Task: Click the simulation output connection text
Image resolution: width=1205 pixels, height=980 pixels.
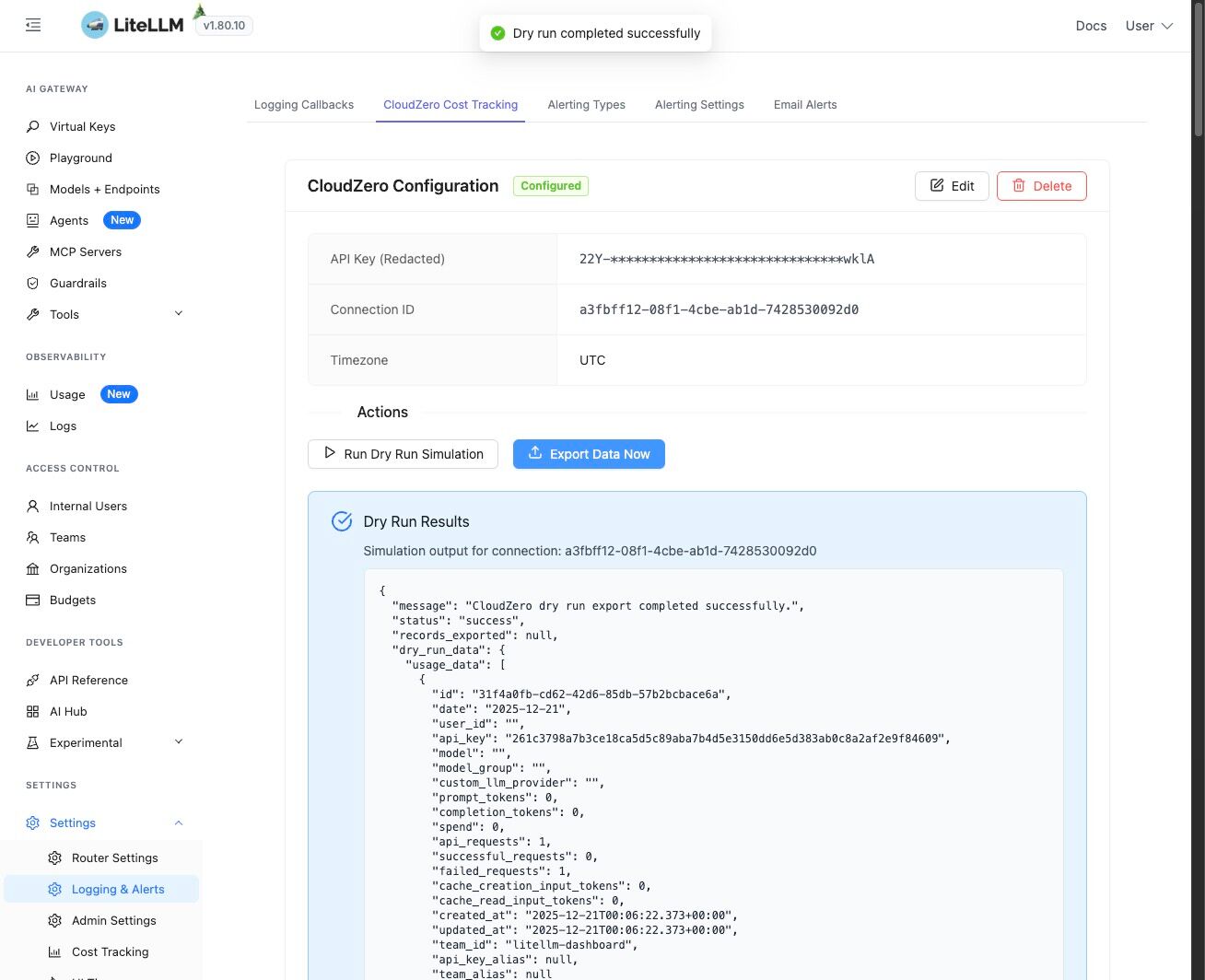Action: 590,551
